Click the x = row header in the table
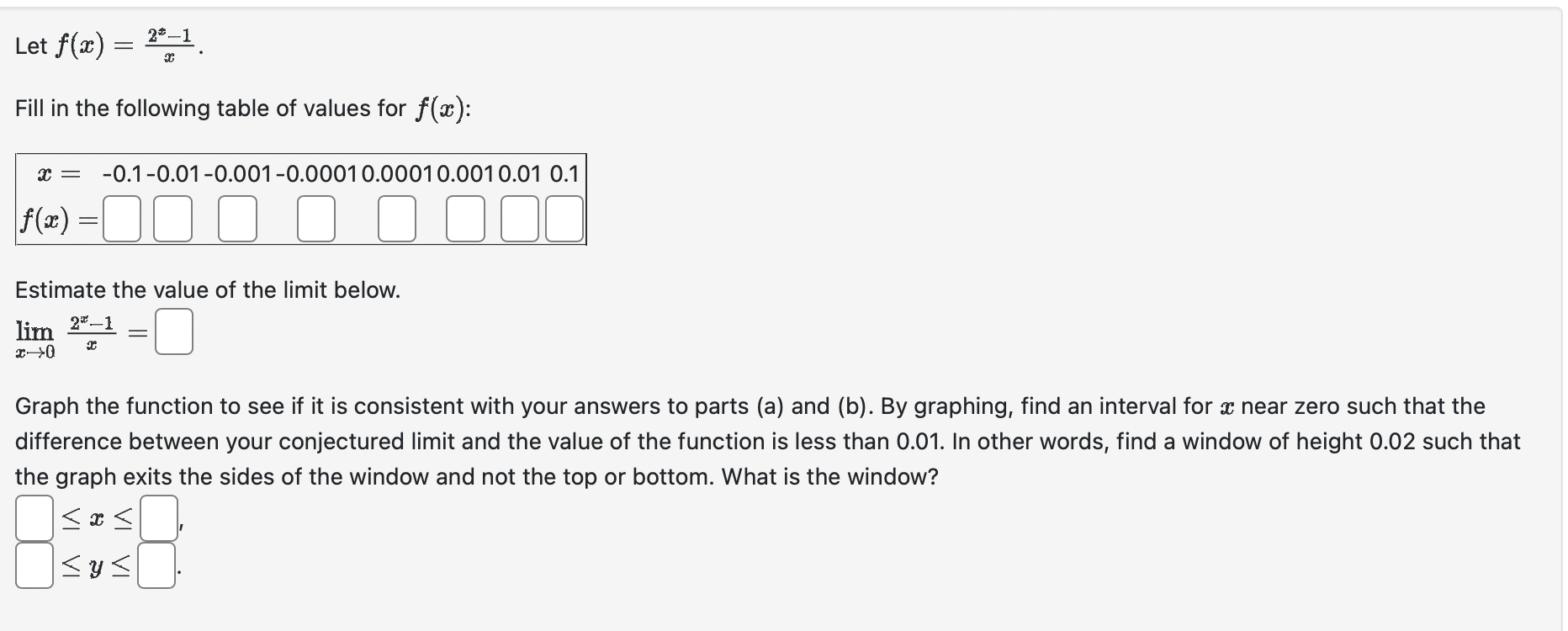Screen dimensions: 1568x631 [56, 174]
